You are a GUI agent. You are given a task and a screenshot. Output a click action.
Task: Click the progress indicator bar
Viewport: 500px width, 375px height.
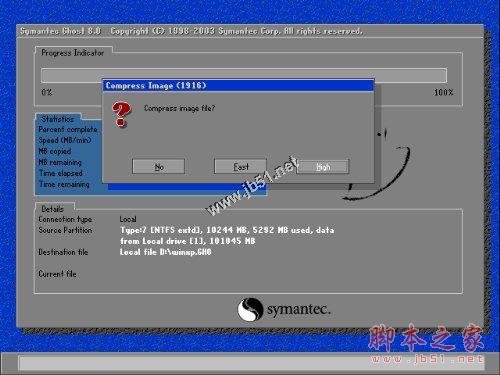(x=244, y=75)
